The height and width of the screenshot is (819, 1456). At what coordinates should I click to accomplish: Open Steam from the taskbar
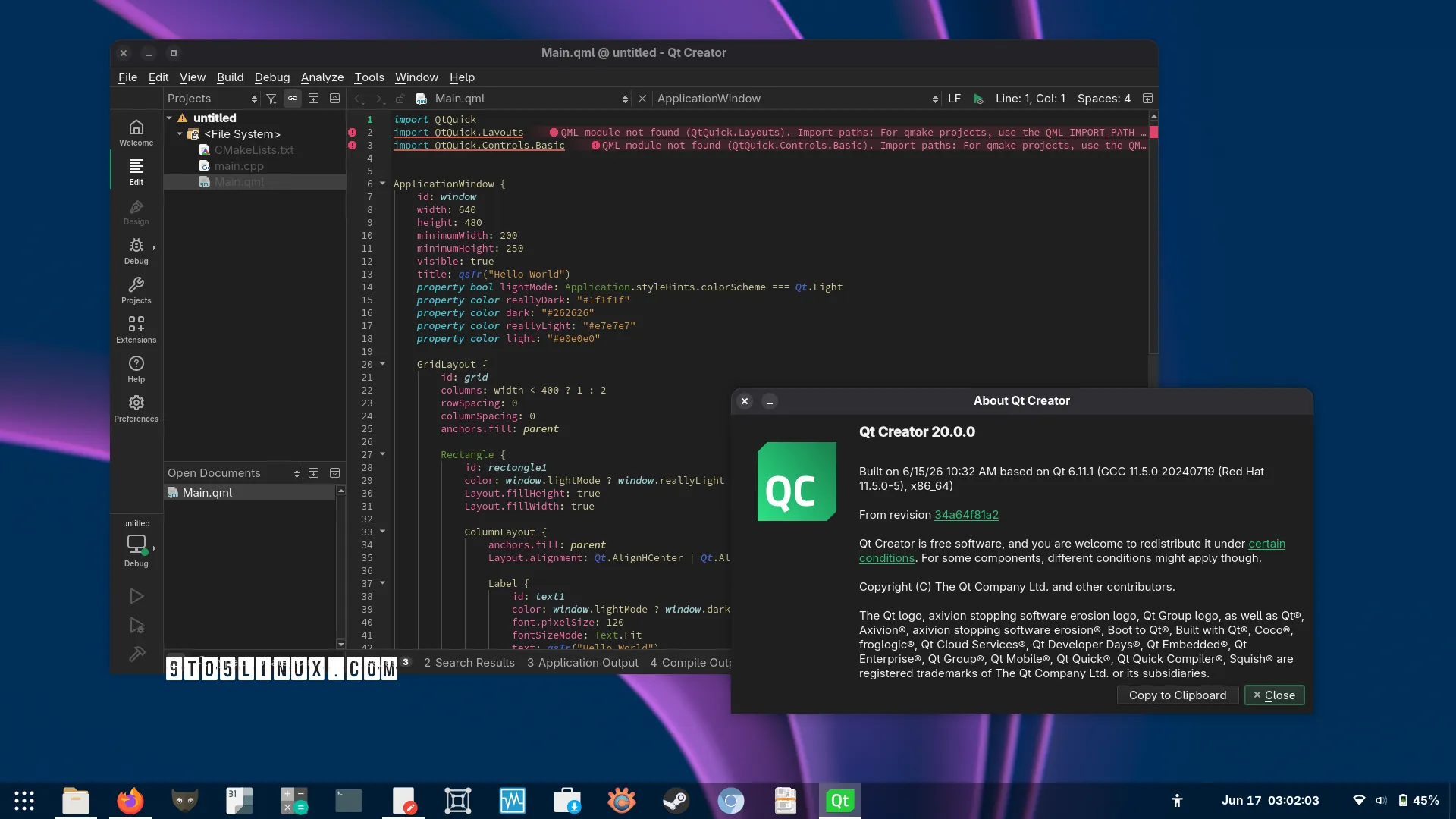coord(676,801)
